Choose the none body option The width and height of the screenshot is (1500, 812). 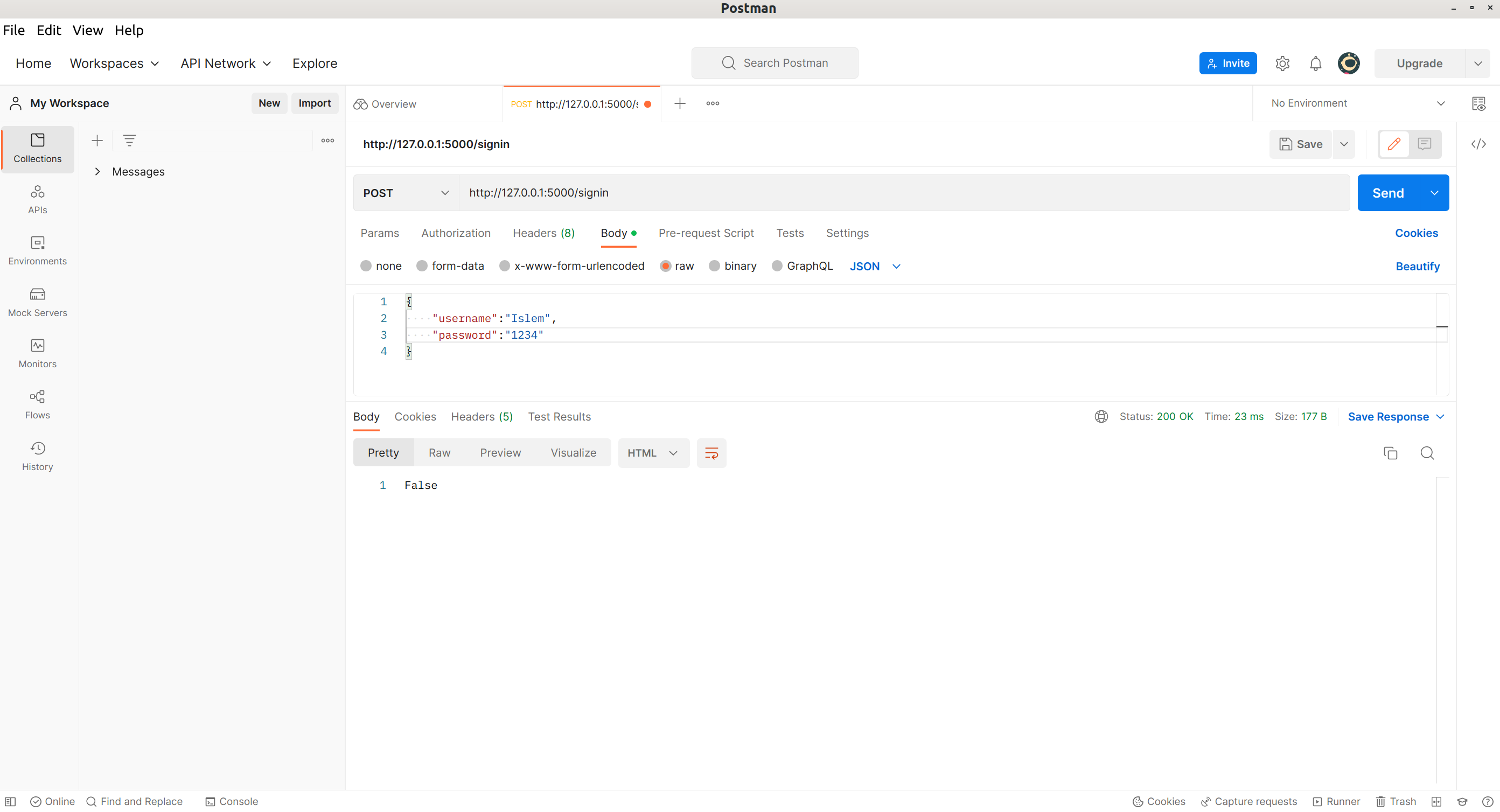point(366,266)
